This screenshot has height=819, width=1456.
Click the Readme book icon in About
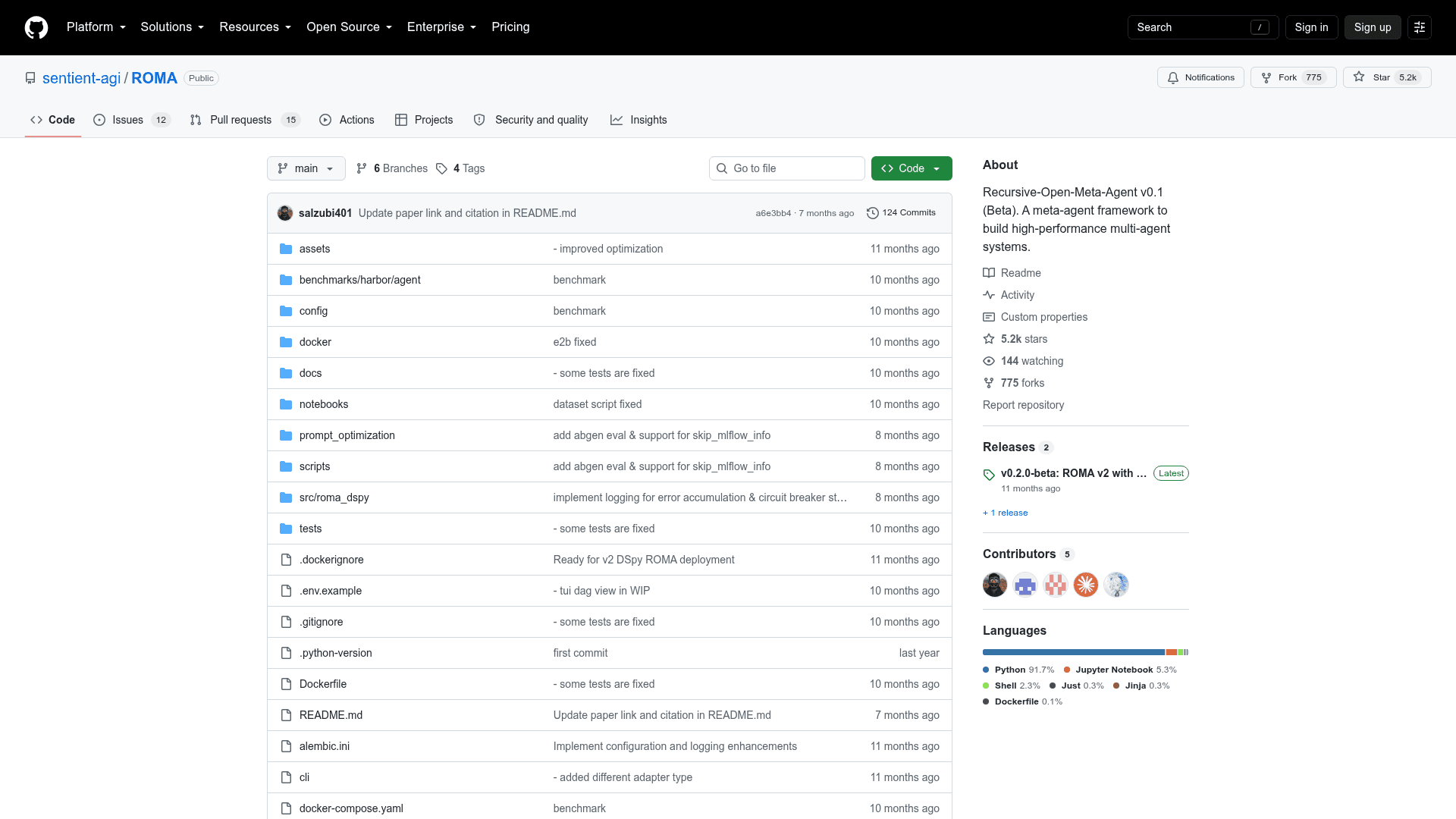[989, 273]
